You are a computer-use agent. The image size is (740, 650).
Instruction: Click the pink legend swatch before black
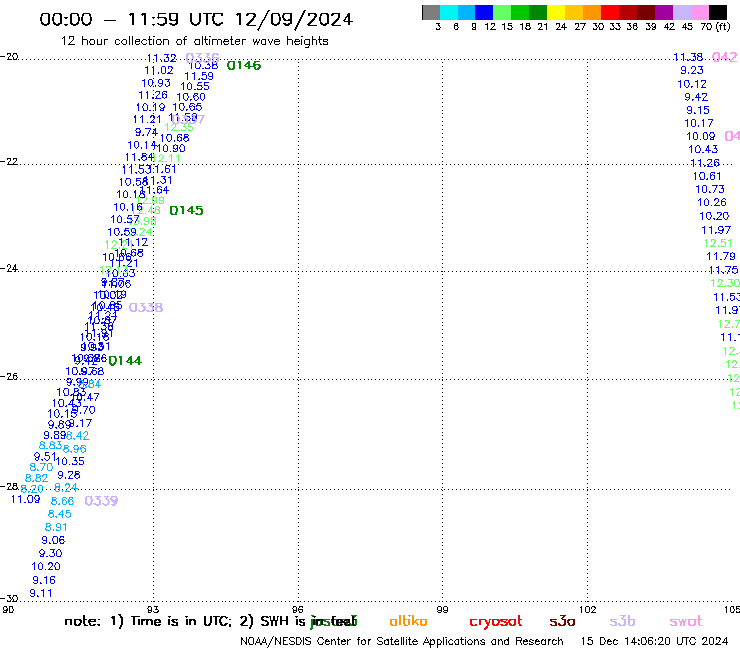coord(700,12)
